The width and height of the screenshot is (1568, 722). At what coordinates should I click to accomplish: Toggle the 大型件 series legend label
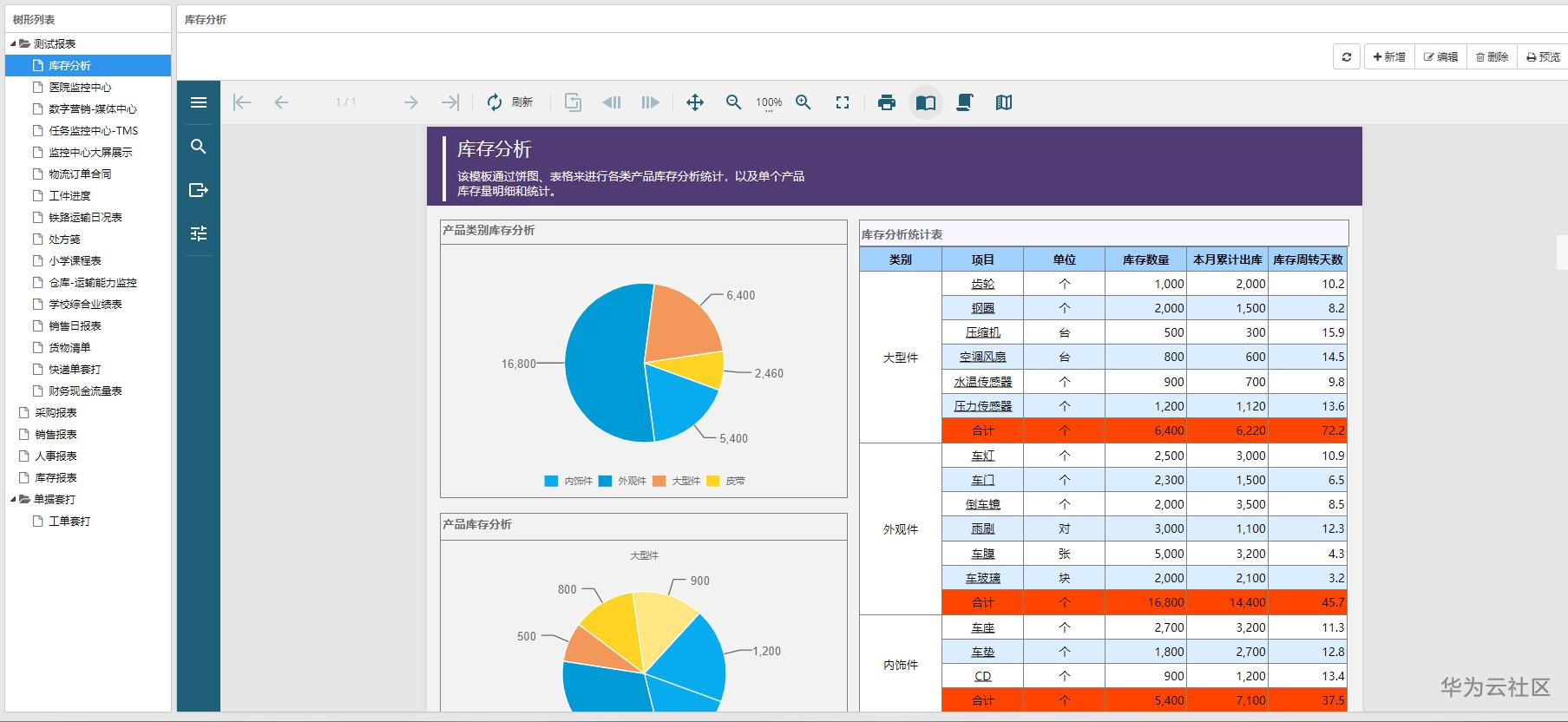pyautogui.click(x=686, y=481)
